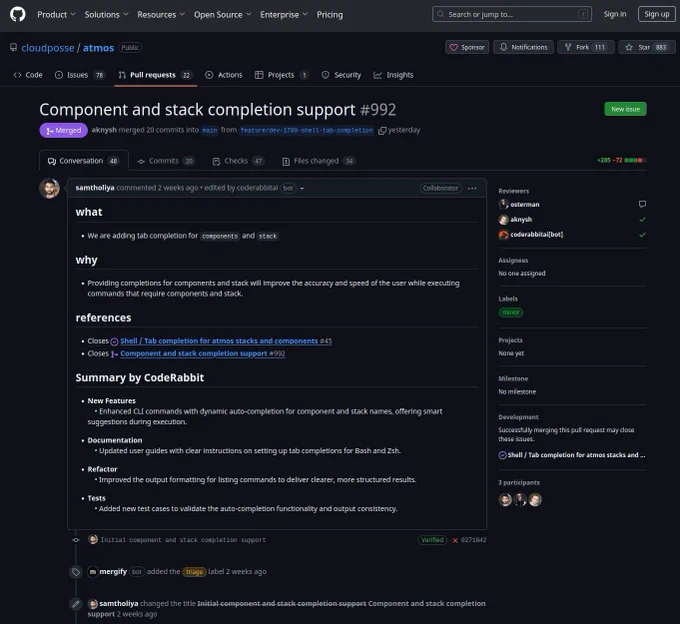The height and width of the screenshot is (624, 680).
Task: Open the Issues tab
Action: [x=80, y=75]
